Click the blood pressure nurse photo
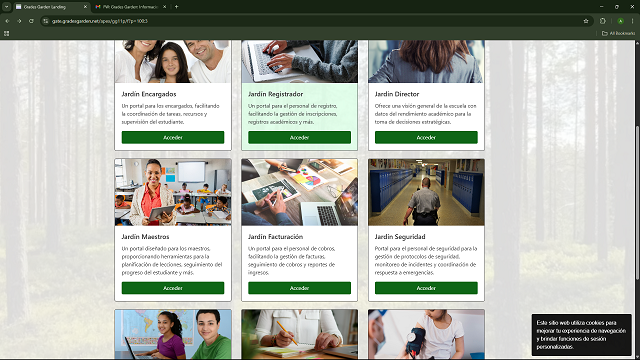This screenshot has width=640, height=360. [426, 334]
